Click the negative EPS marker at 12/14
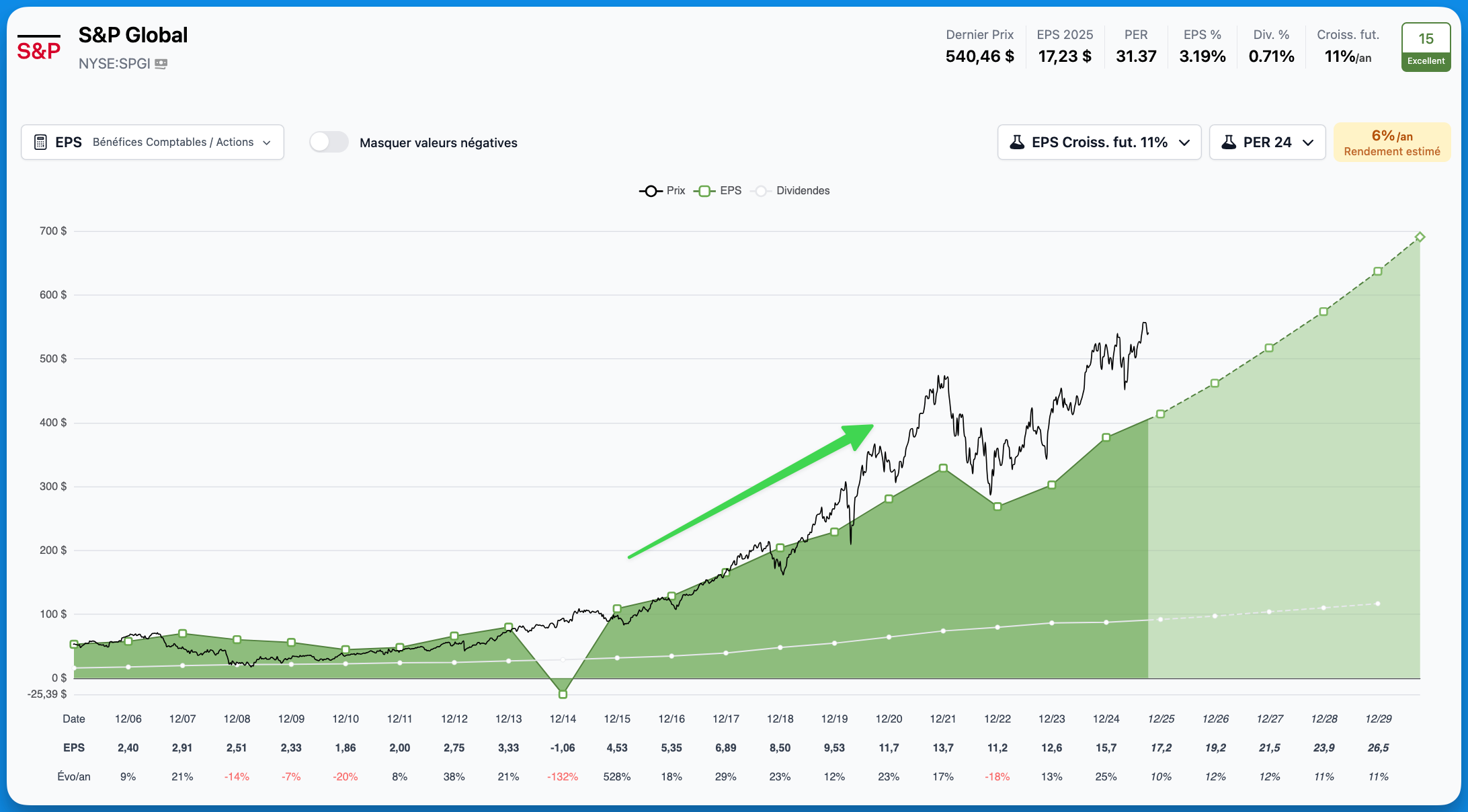This screenshot has height=812, width=1468. click(x=563, y=694)
